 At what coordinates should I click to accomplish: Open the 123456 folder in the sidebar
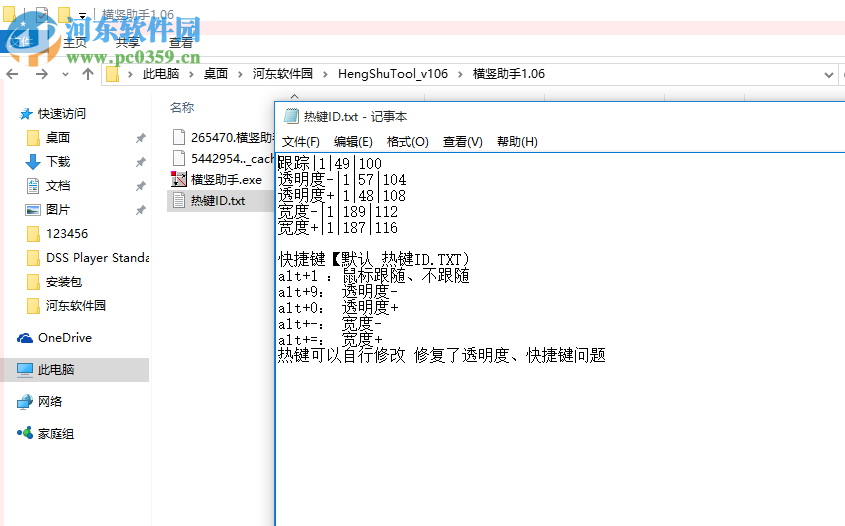click(67, 234)
